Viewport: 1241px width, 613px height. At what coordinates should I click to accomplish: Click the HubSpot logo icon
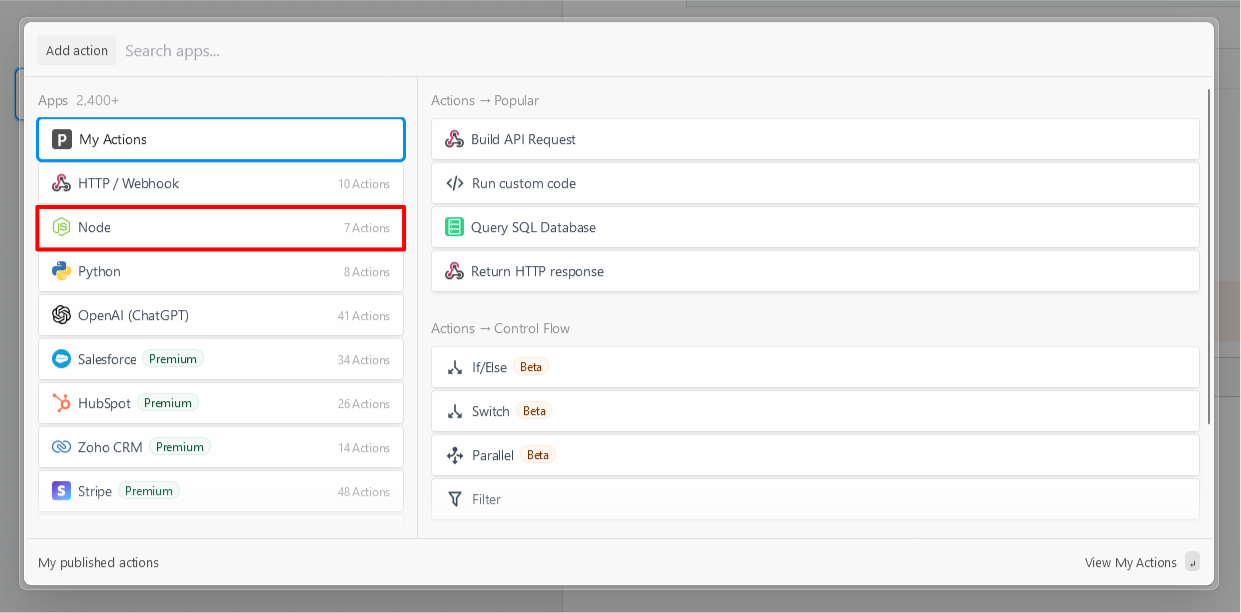point(62,403)
